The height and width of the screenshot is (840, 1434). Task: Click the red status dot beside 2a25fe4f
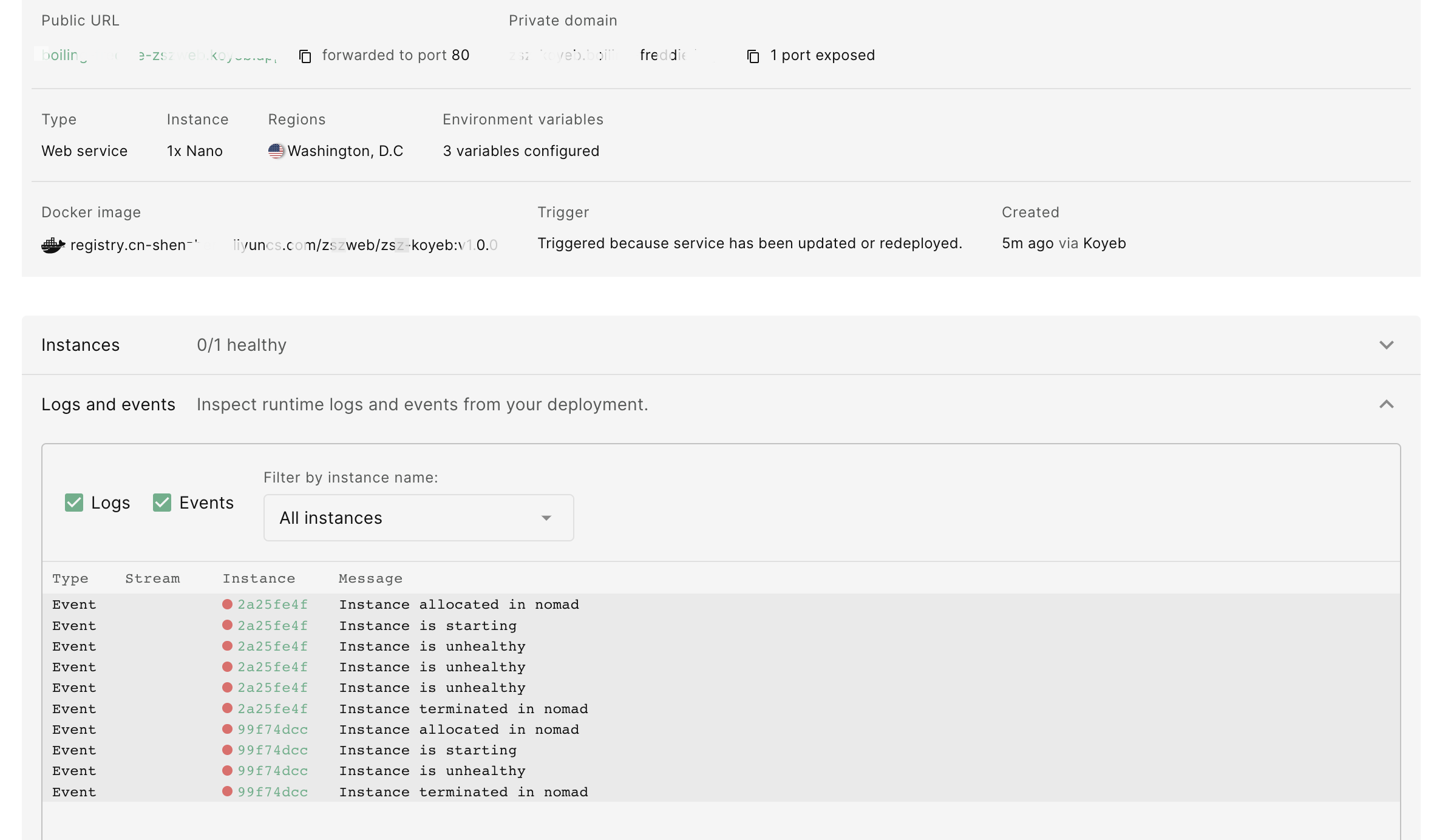pyautogui.click(x=227, y=605)
